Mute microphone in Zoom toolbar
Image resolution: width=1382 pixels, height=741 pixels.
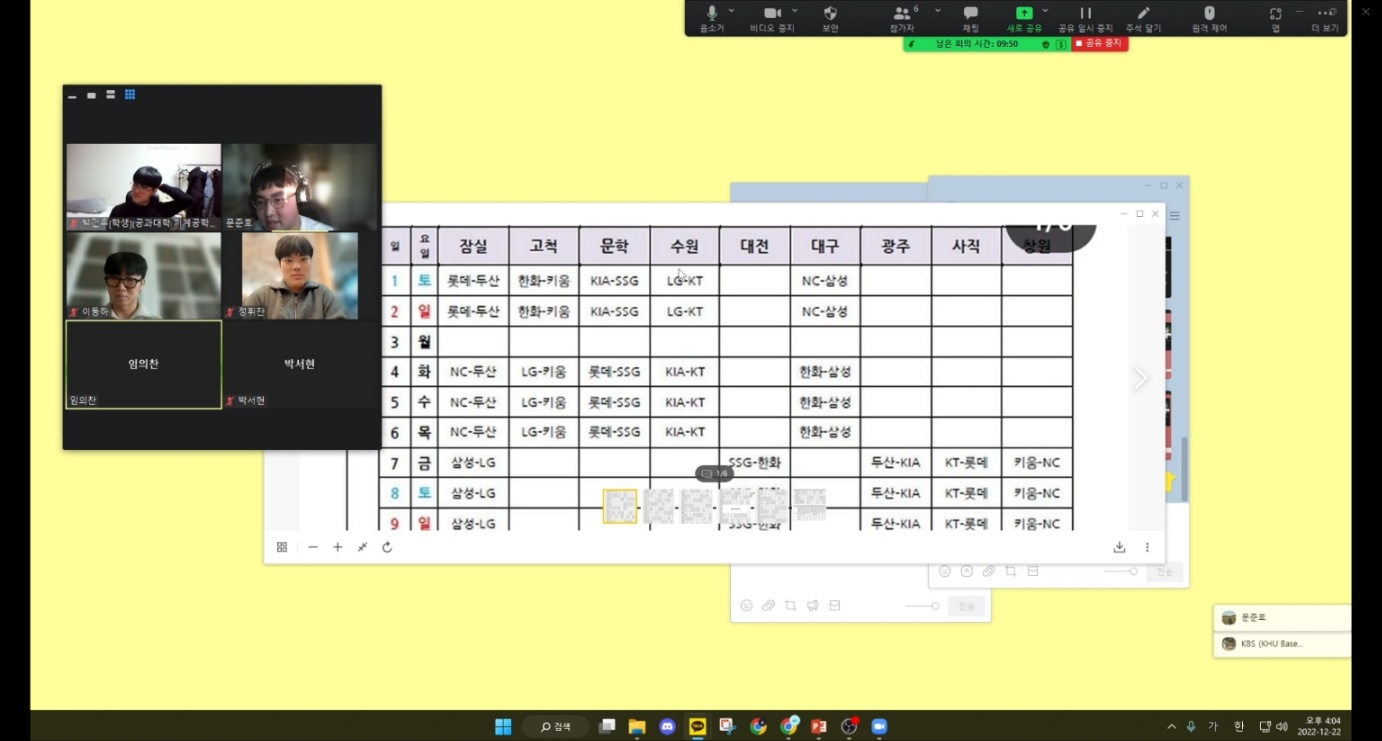tap(712, 17)
